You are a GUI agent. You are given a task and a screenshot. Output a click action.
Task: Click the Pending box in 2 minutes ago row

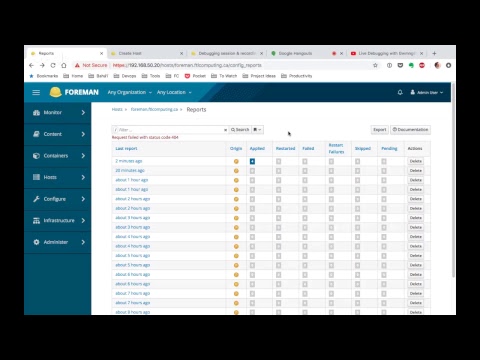384,161
